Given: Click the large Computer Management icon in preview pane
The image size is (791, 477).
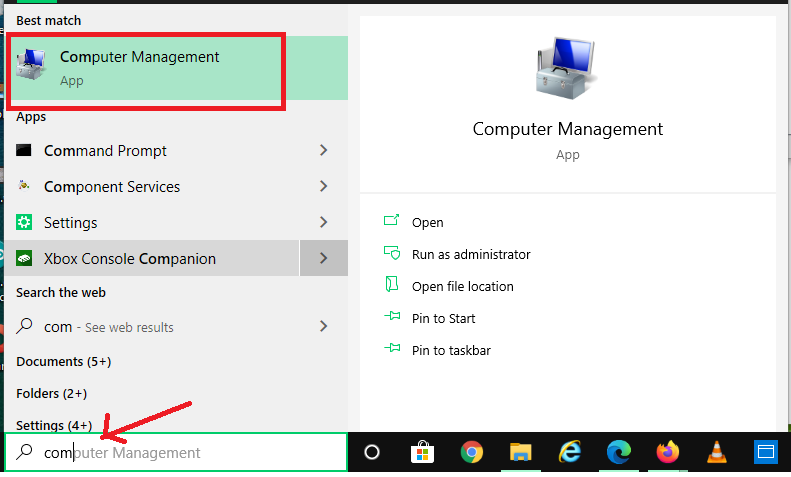Looking at the screenshot, I should pyautogui.click(x=567, y=68).
